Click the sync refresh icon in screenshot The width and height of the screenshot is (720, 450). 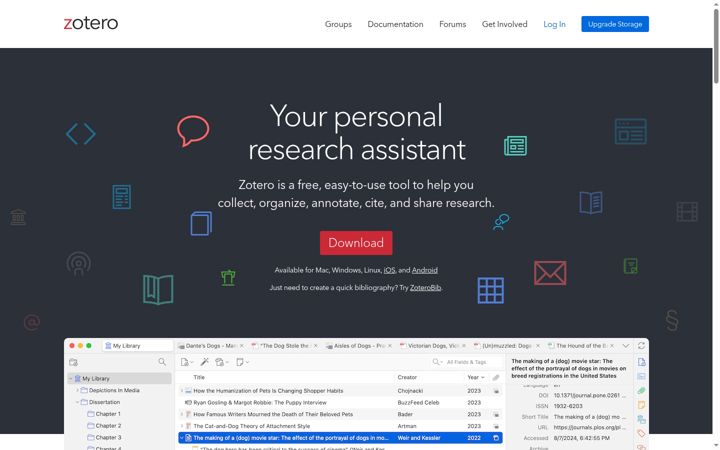pyautogui.click(x=641, y=346)
